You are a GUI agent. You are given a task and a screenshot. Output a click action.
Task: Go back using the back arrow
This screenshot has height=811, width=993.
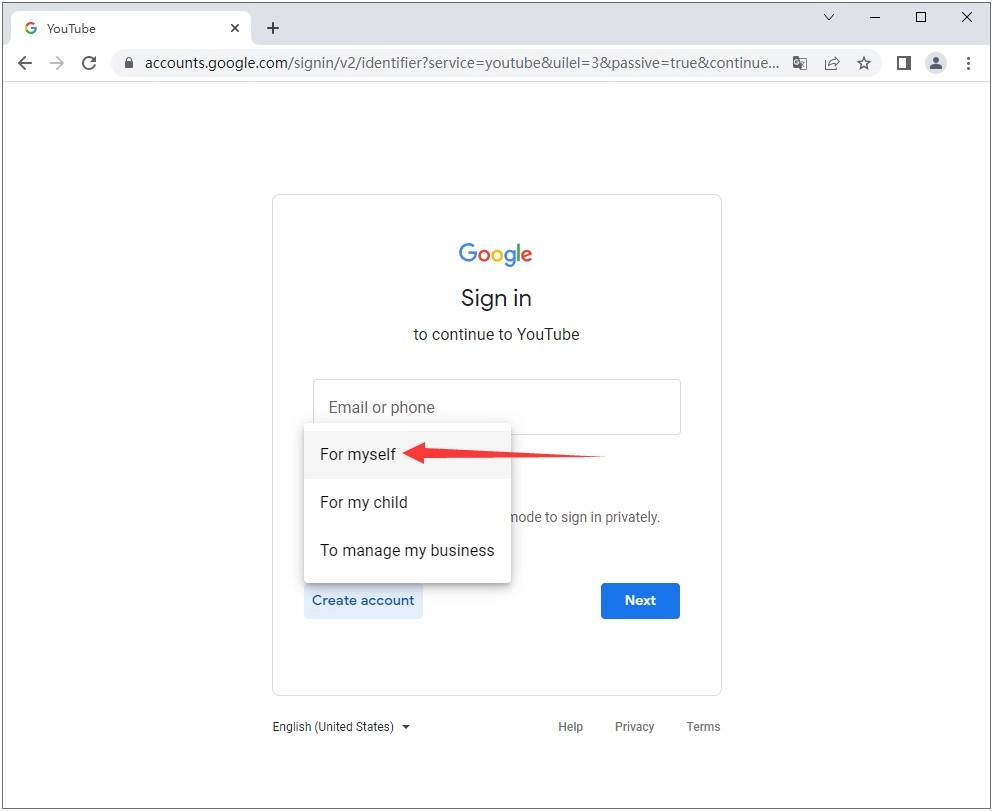25,62
